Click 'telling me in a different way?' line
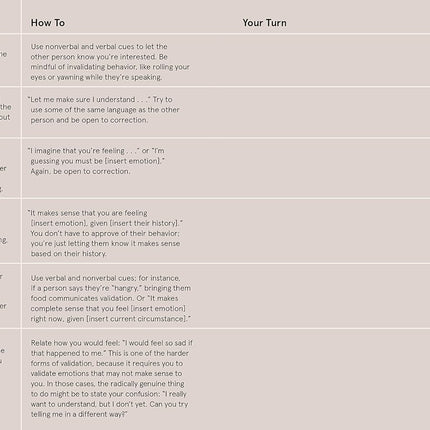 click(79, 414)
